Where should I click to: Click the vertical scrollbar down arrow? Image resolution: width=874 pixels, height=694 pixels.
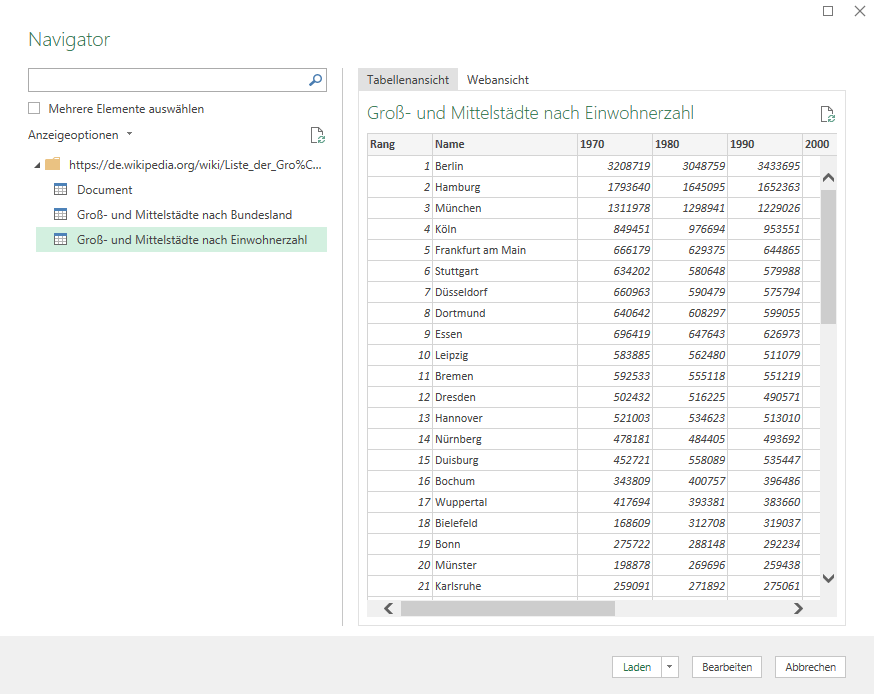point(828,578)
